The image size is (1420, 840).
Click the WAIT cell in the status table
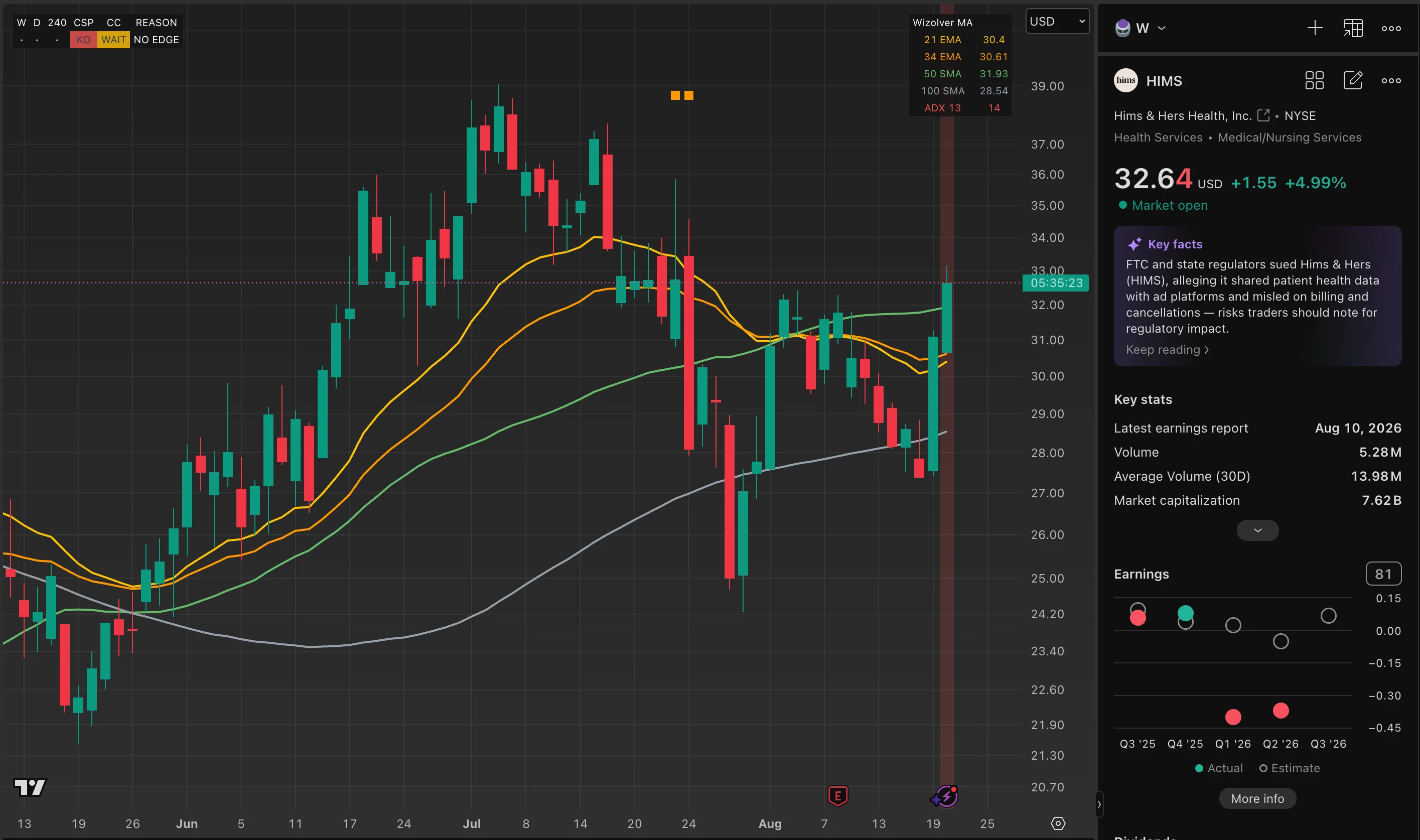[x=113, y=40]
